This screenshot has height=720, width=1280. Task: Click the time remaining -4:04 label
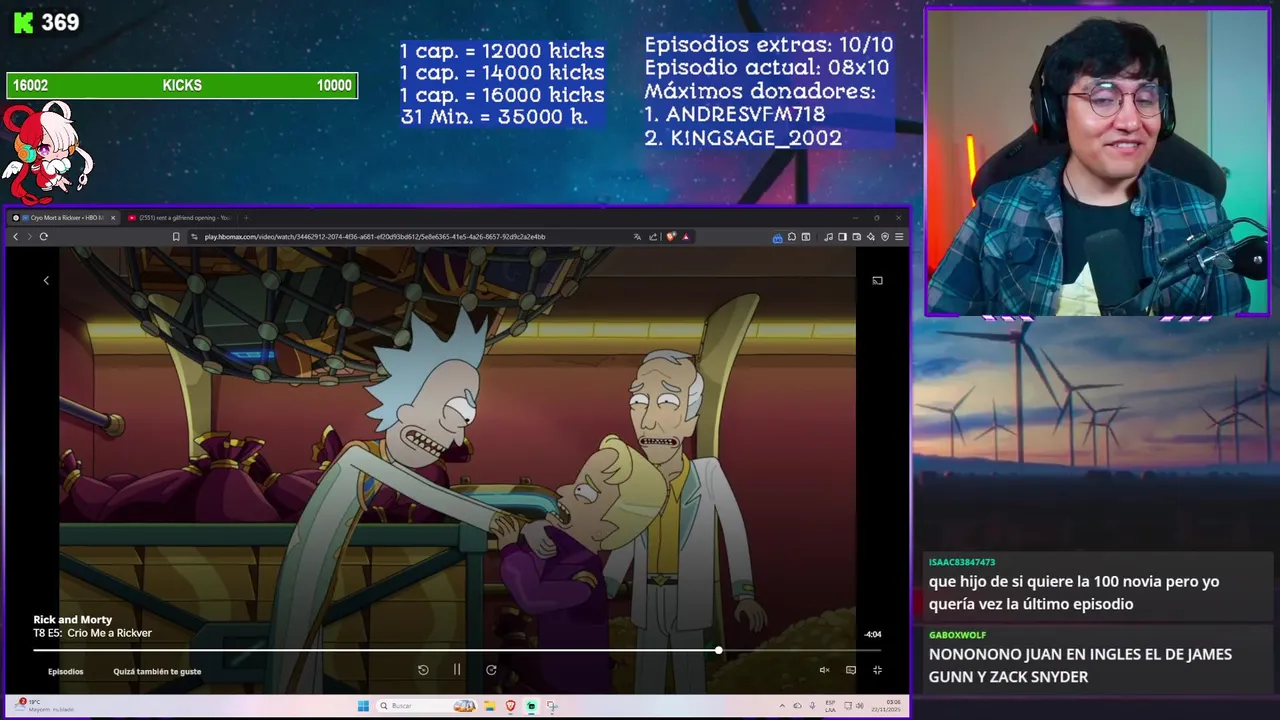pyautogui.click(x=873, y=634)
